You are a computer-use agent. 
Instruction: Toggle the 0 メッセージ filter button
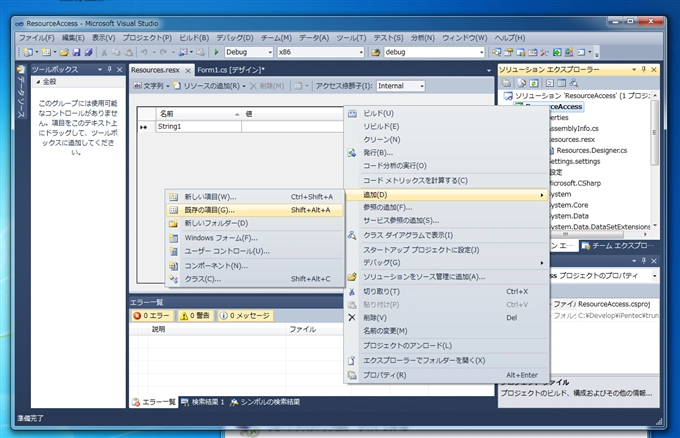pyautogui.click(x=245, y=316)
